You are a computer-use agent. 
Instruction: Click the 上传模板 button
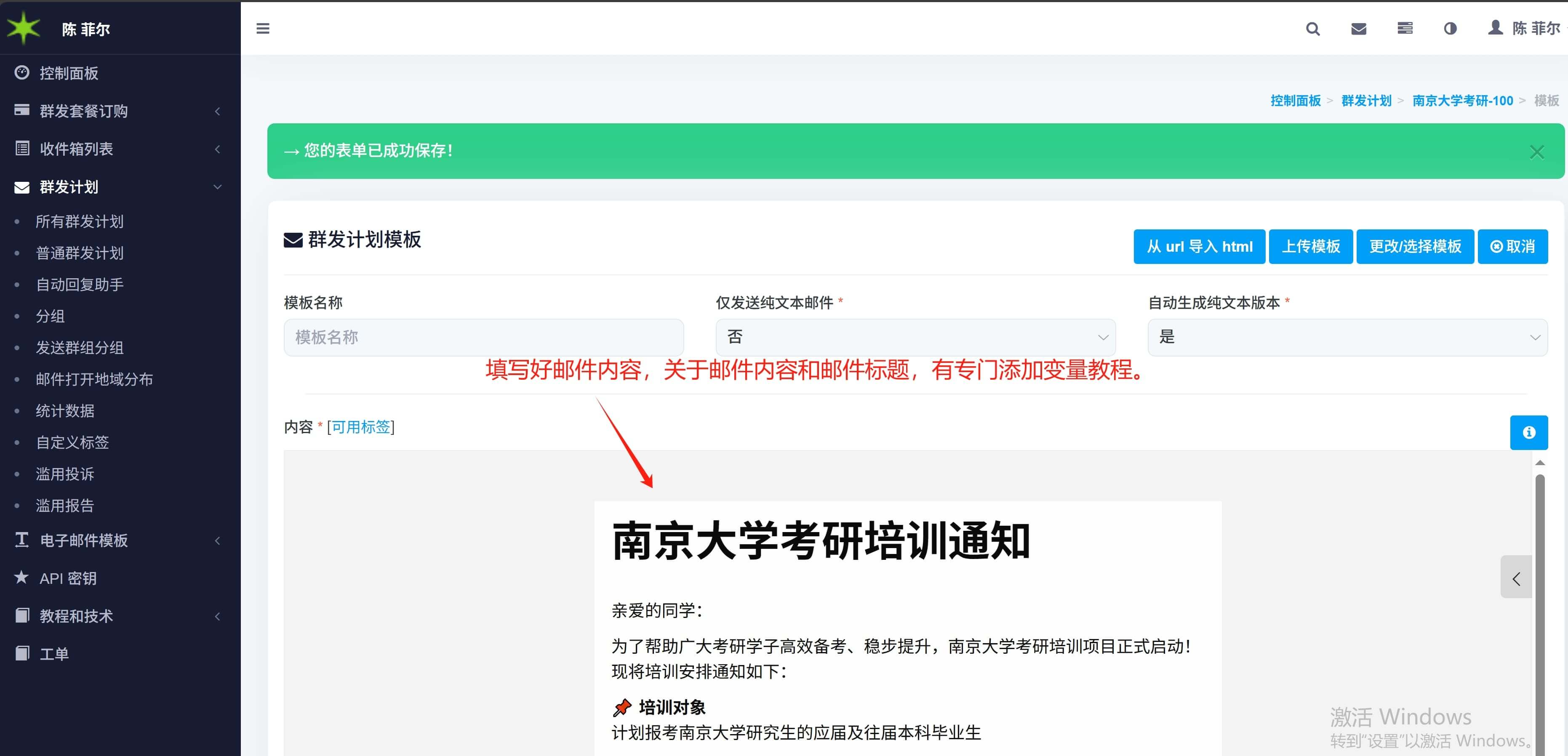pyautogui.click(x=1311, y=247)
